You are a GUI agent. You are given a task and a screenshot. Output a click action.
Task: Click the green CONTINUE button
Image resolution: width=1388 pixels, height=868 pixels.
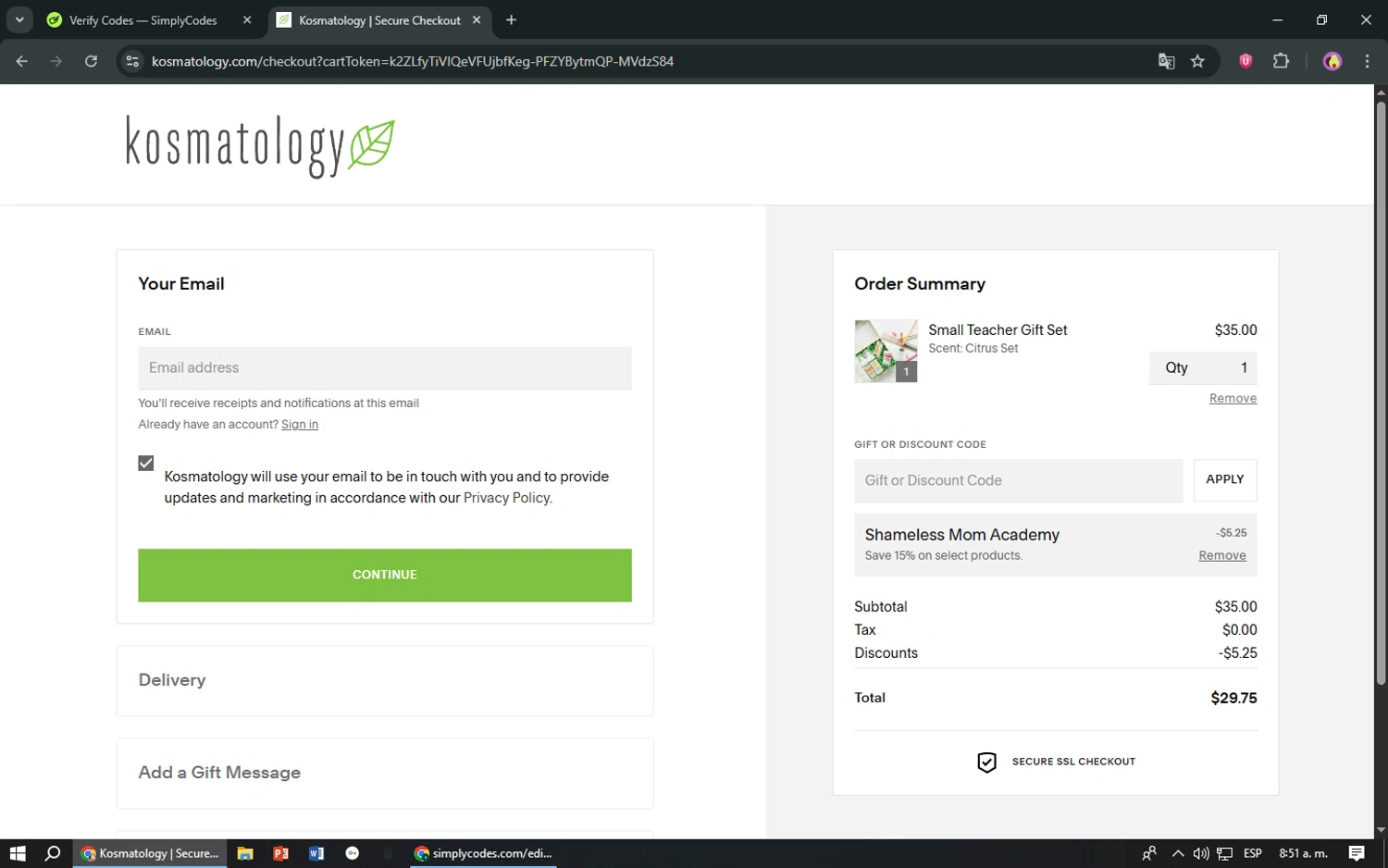(x=385, y=575)
